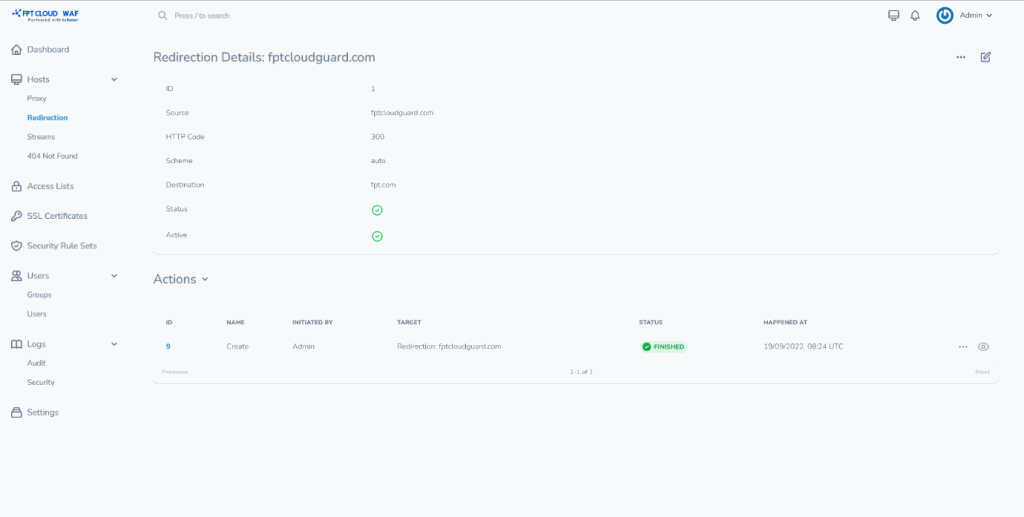Click '19/09/2022, 08:24 UTC' timestamp
The height and width of the screenshot is (517, 1024).
[x=803, y=347]
